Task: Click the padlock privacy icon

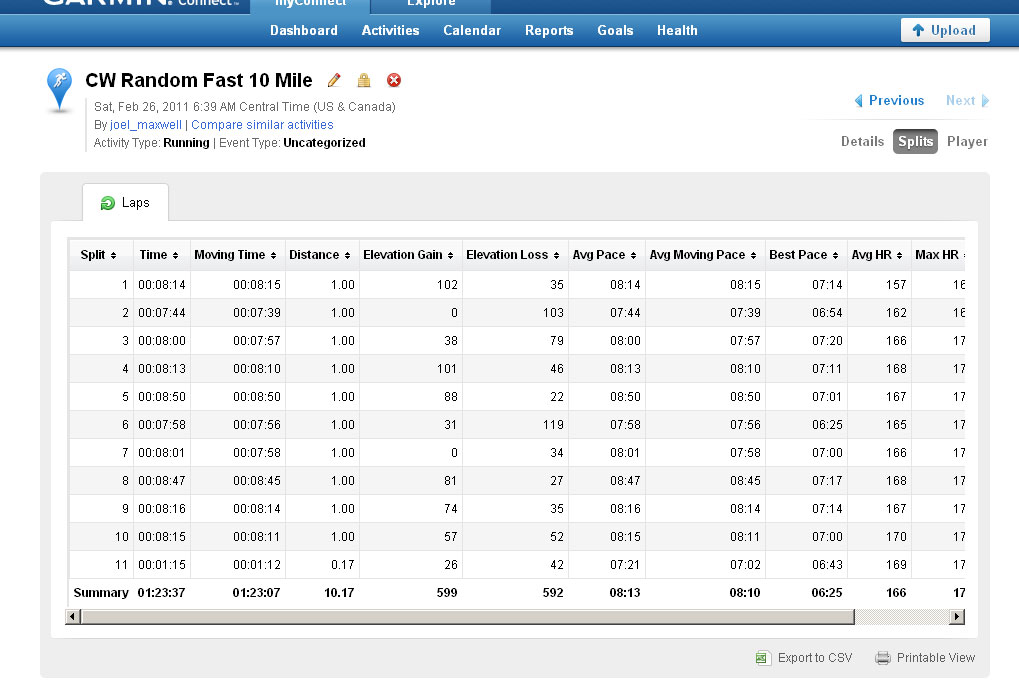Action: [364, 80]
